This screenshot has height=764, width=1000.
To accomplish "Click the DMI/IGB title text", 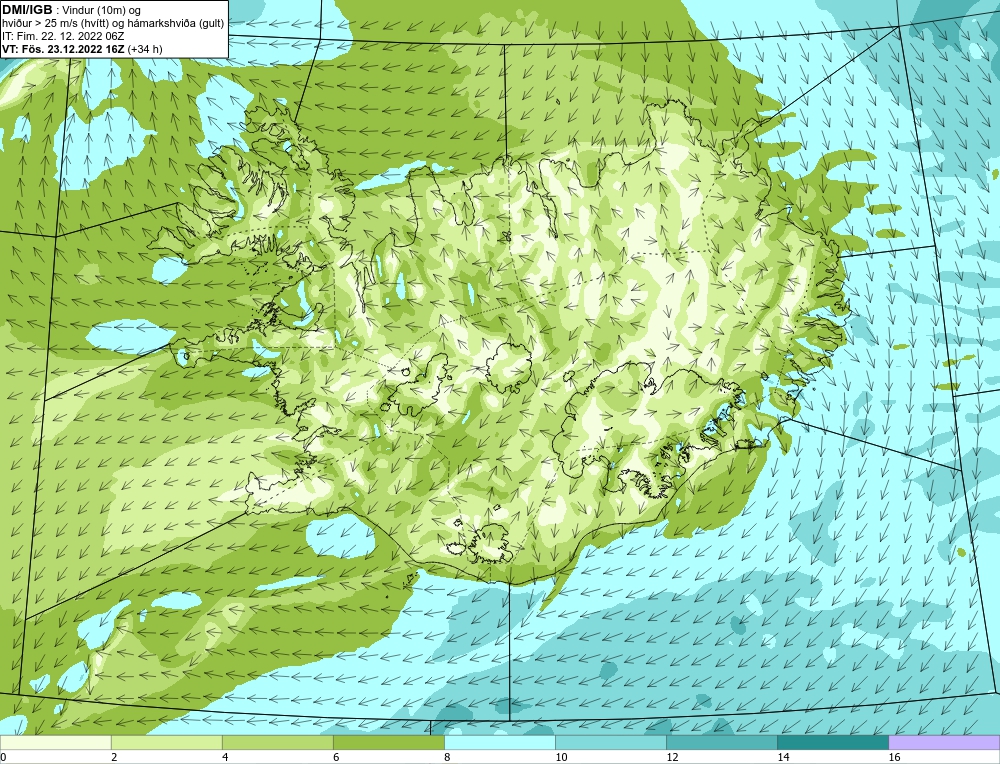I will coord(27,10).
